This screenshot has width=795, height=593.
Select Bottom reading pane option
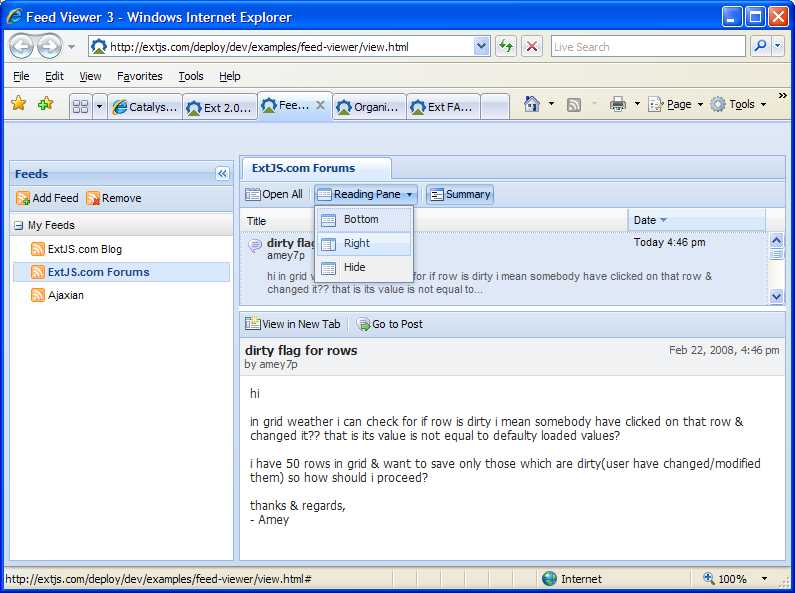point(360,219)
